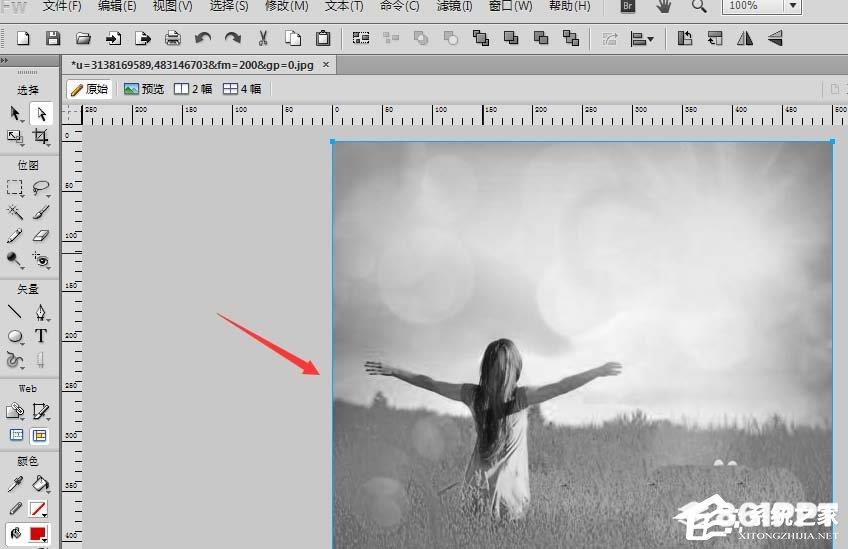This screenshot has width=848, height=549.
Task: Click the Save icon in toolbar
Action: [x=53, y=38]
